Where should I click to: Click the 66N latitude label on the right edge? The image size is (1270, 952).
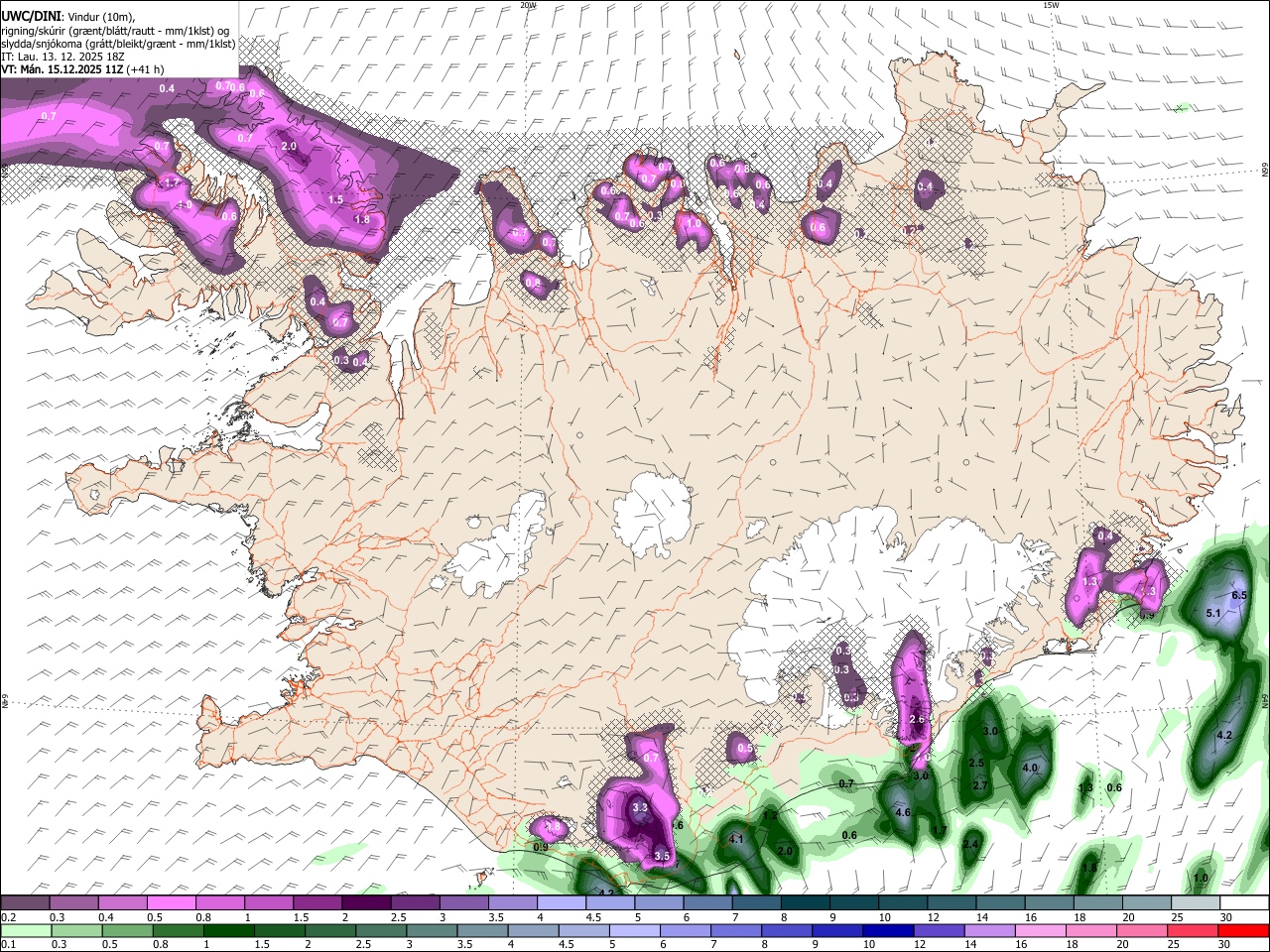[x=1265, y=170]
